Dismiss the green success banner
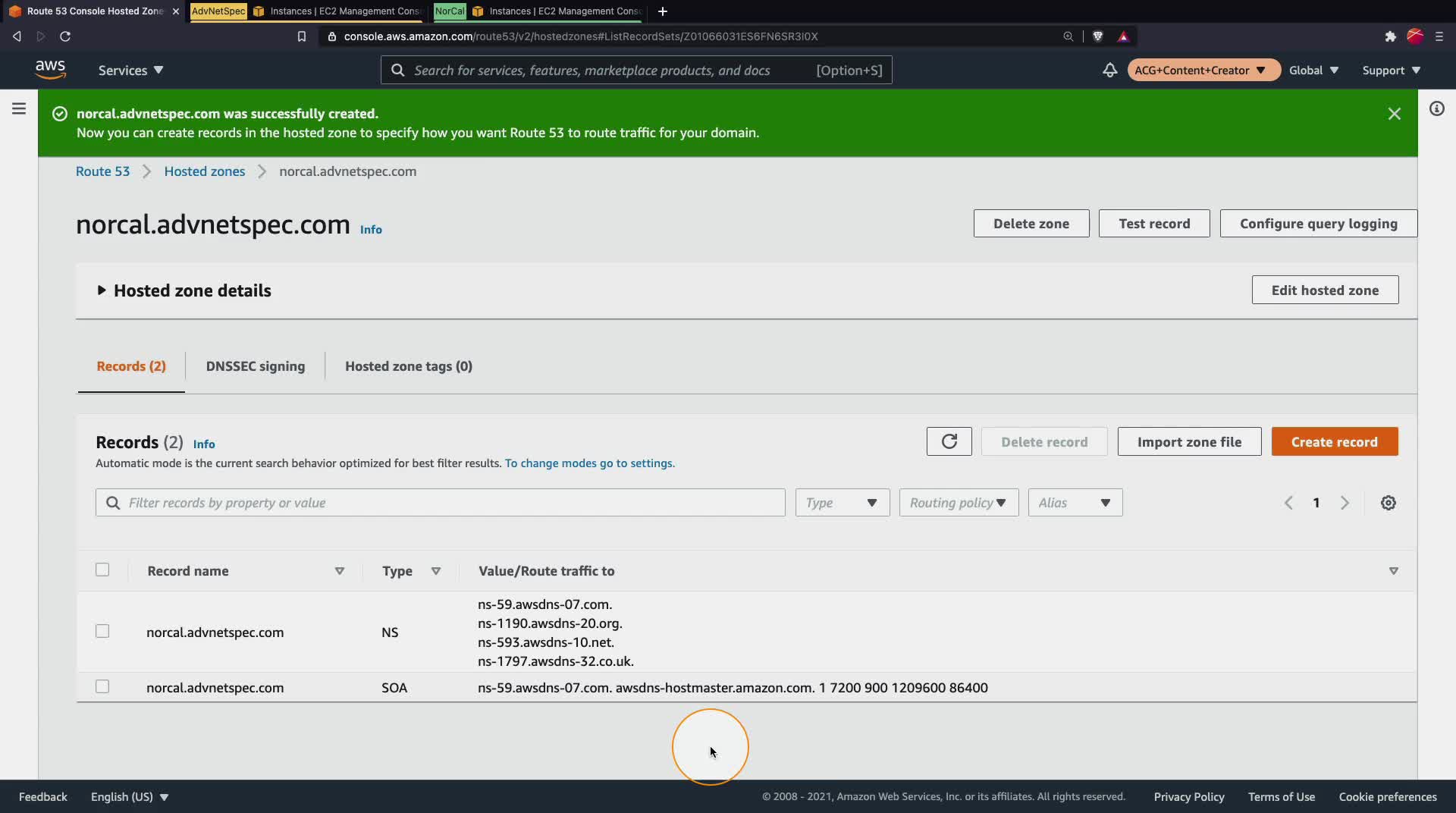The width and height of the screenshot is (1456, 813). point(1394,114)
